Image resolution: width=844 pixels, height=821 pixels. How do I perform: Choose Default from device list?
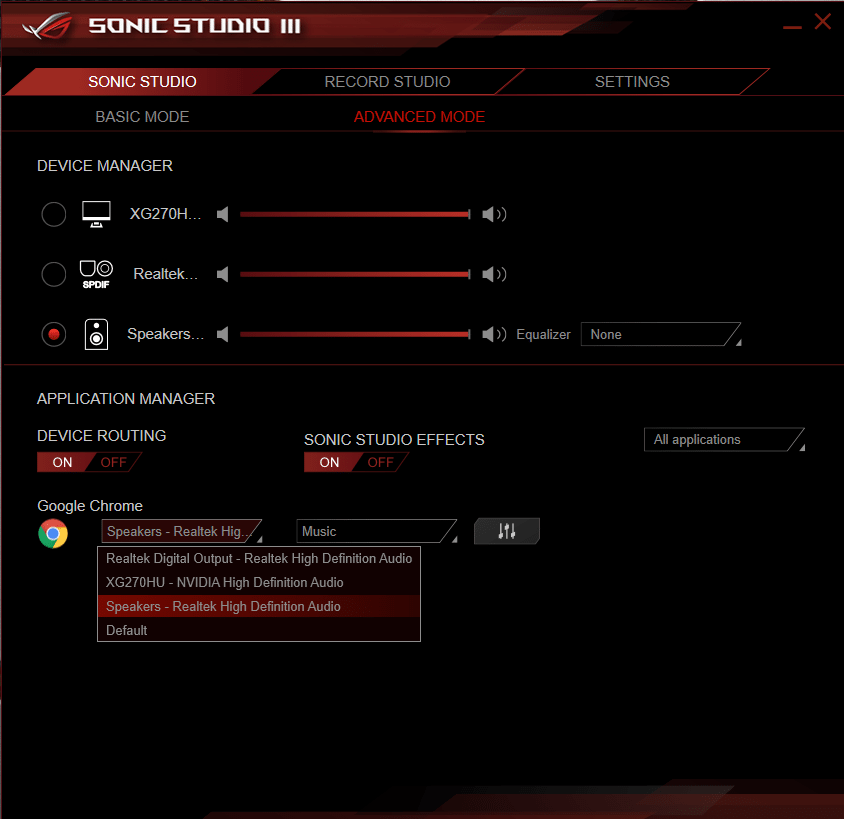click(x=259, y=630)
